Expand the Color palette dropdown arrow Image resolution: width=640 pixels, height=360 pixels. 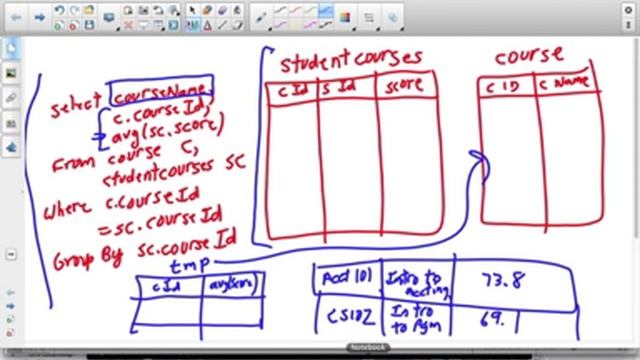[354, 29]
